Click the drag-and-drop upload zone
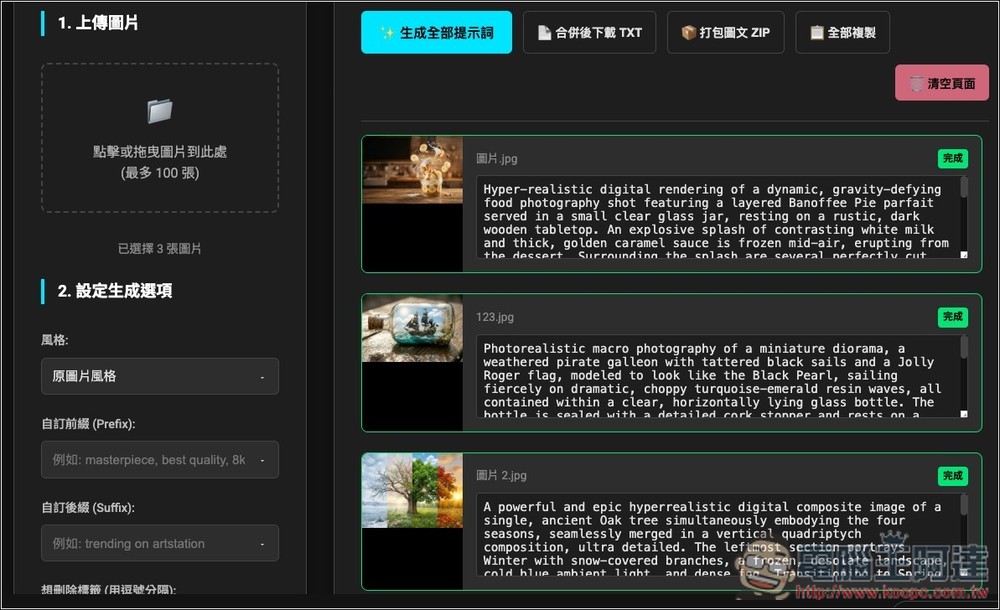This screenshot has width=1000, height=610. 159,135
